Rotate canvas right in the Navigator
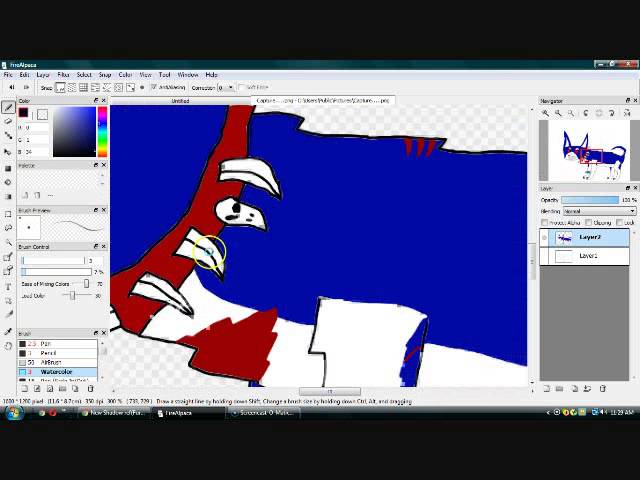The image size is (640, 480). click(611, 113)
